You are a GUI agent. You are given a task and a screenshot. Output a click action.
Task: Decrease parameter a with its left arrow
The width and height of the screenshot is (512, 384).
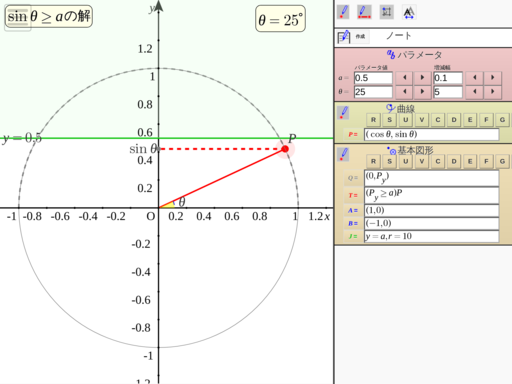click(x=404, y=78)
